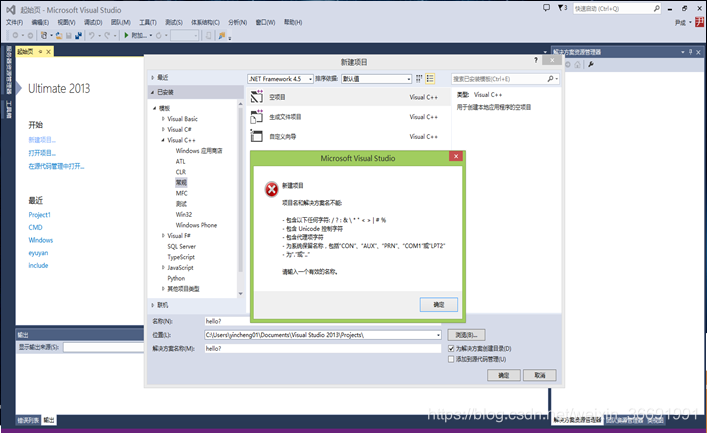This screenshot has height=433, width=707.
Task: Click the refresh icon in the toolbar
Action: point(158,35)
